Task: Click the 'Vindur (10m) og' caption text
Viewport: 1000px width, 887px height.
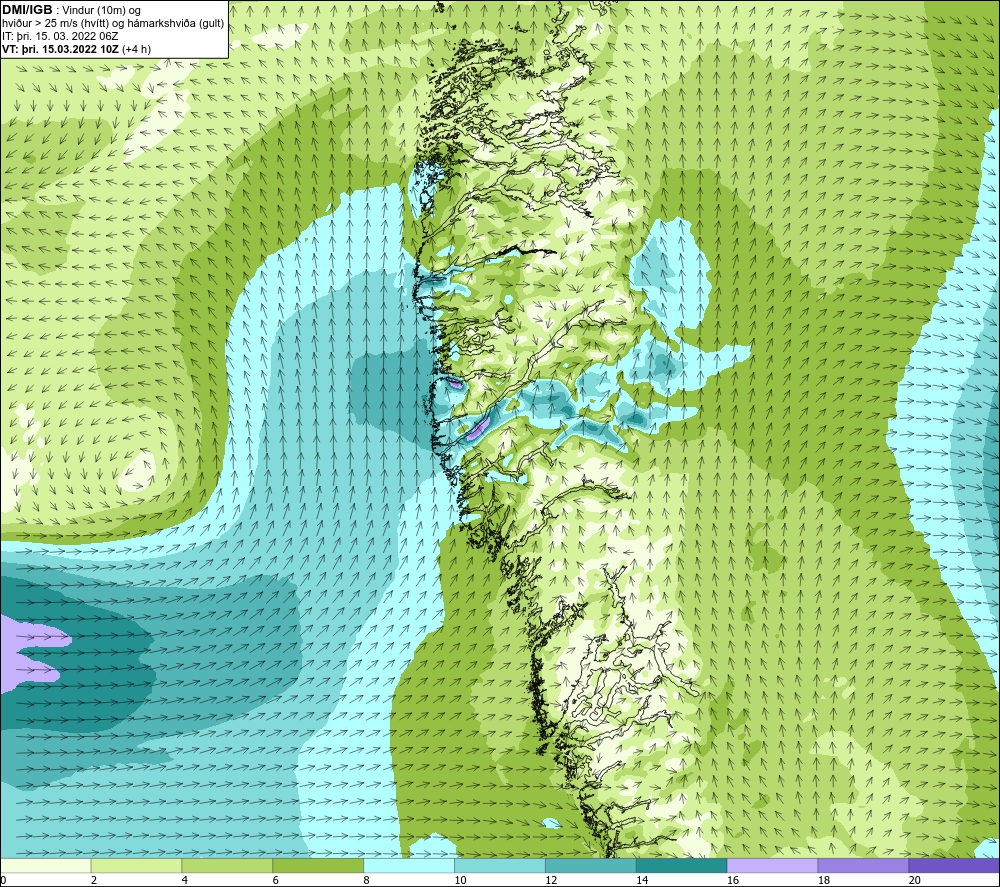Action: (101, 10)
